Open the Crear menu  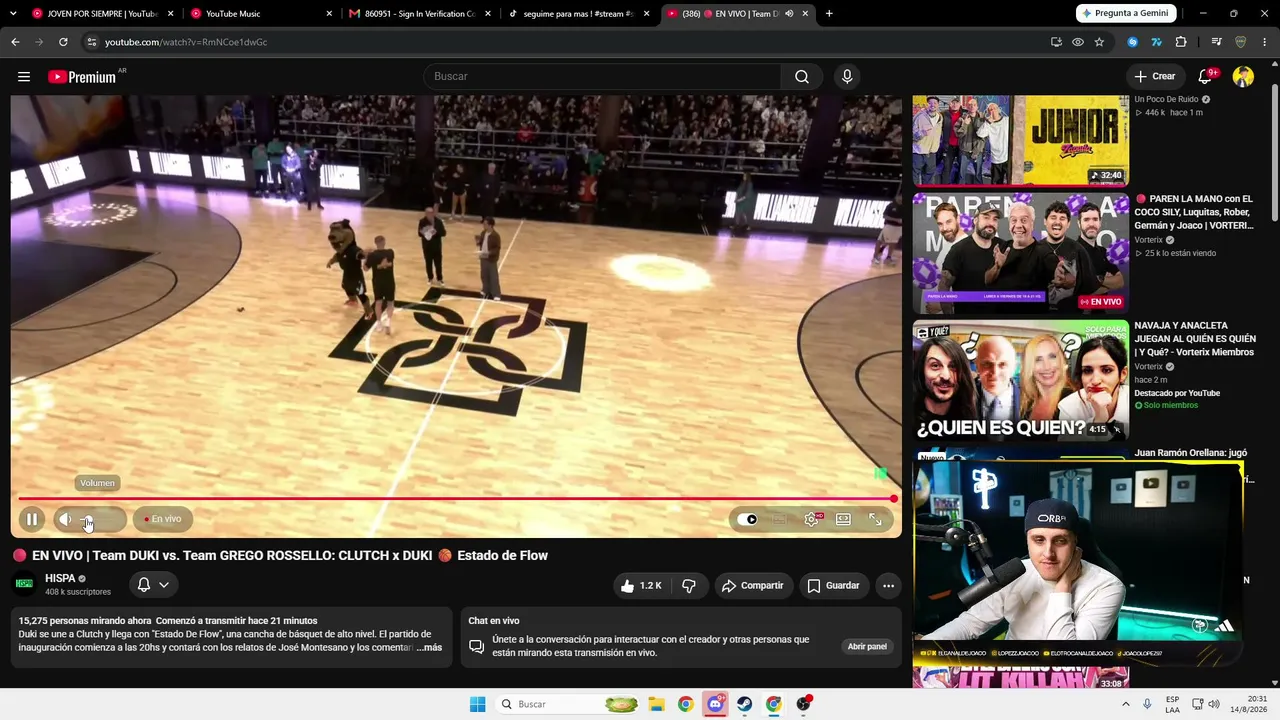coord(1155,77)
